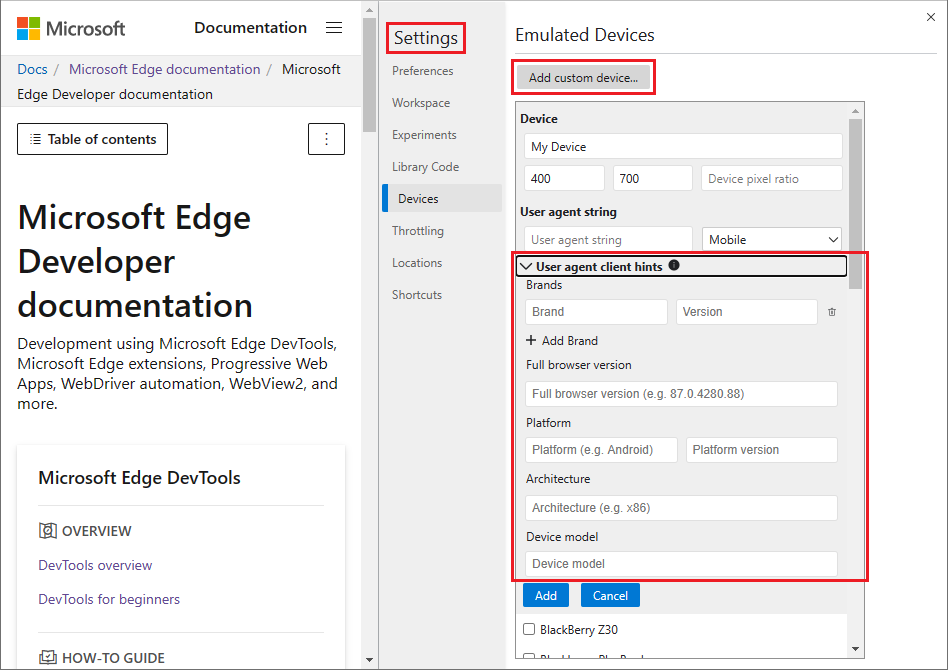
Task: Open the Preferences settings section
Action: [x=424, y=70]
